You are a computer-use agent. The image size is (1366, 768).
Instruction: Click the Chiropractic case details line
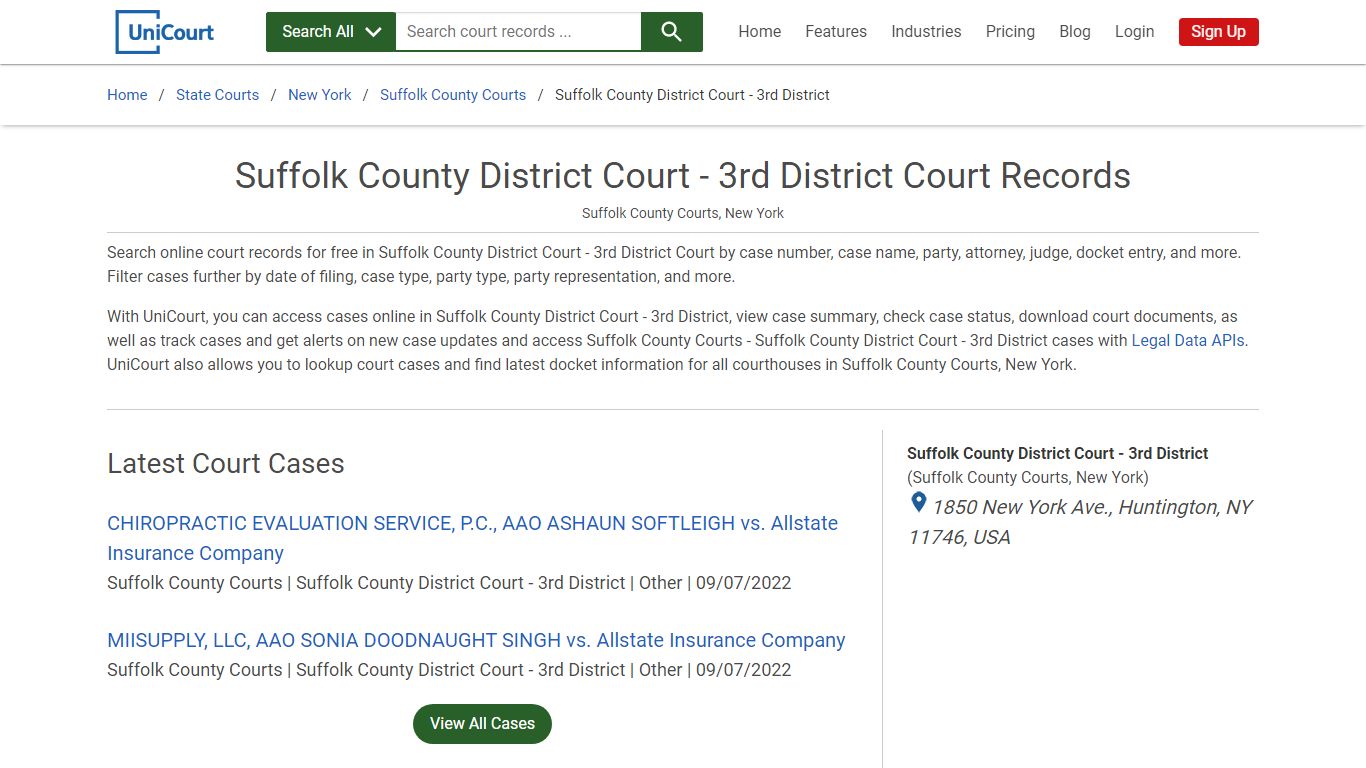pyautogui.click(x=449, y=583)
